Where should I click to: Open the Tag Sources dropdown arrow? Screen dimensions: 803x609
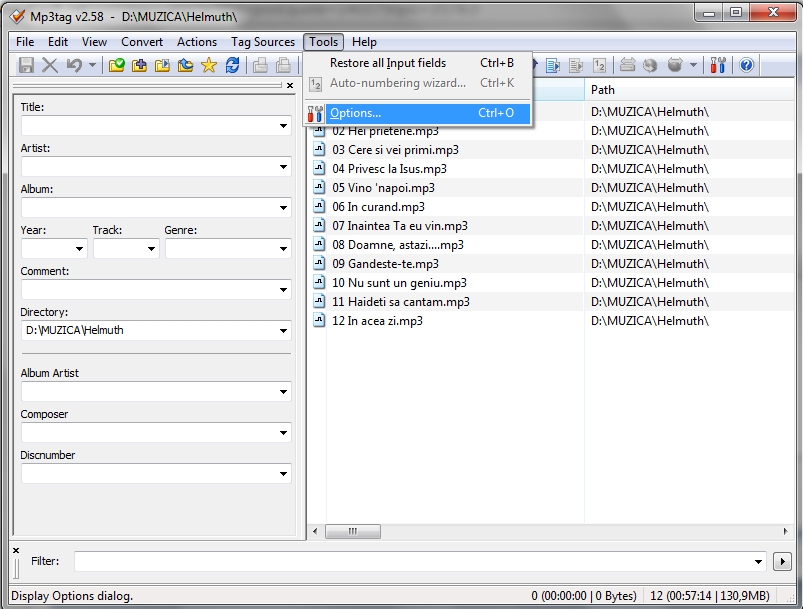click(693, 65)
